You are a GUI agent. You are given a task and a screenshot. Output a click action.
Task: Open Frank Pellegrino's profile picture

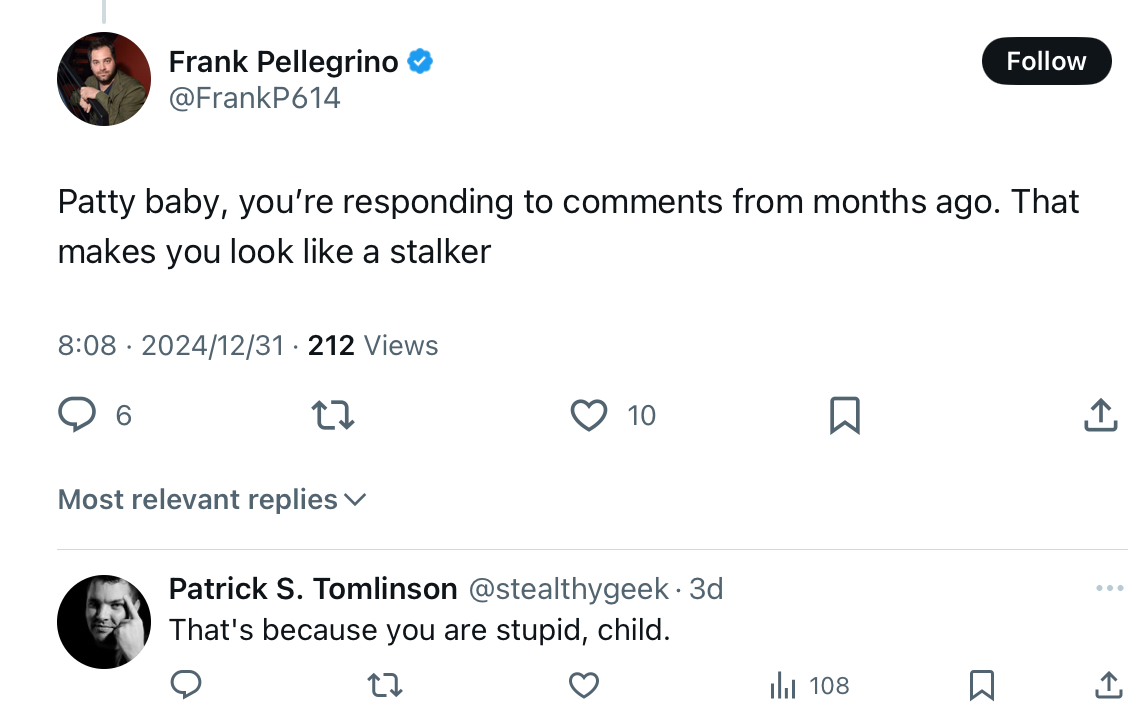(104, 79)
